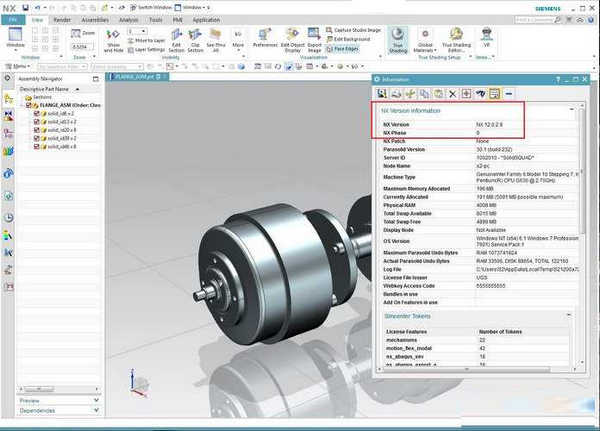Click the Undo arrow icon
The image size is (600, 431).
38,8
